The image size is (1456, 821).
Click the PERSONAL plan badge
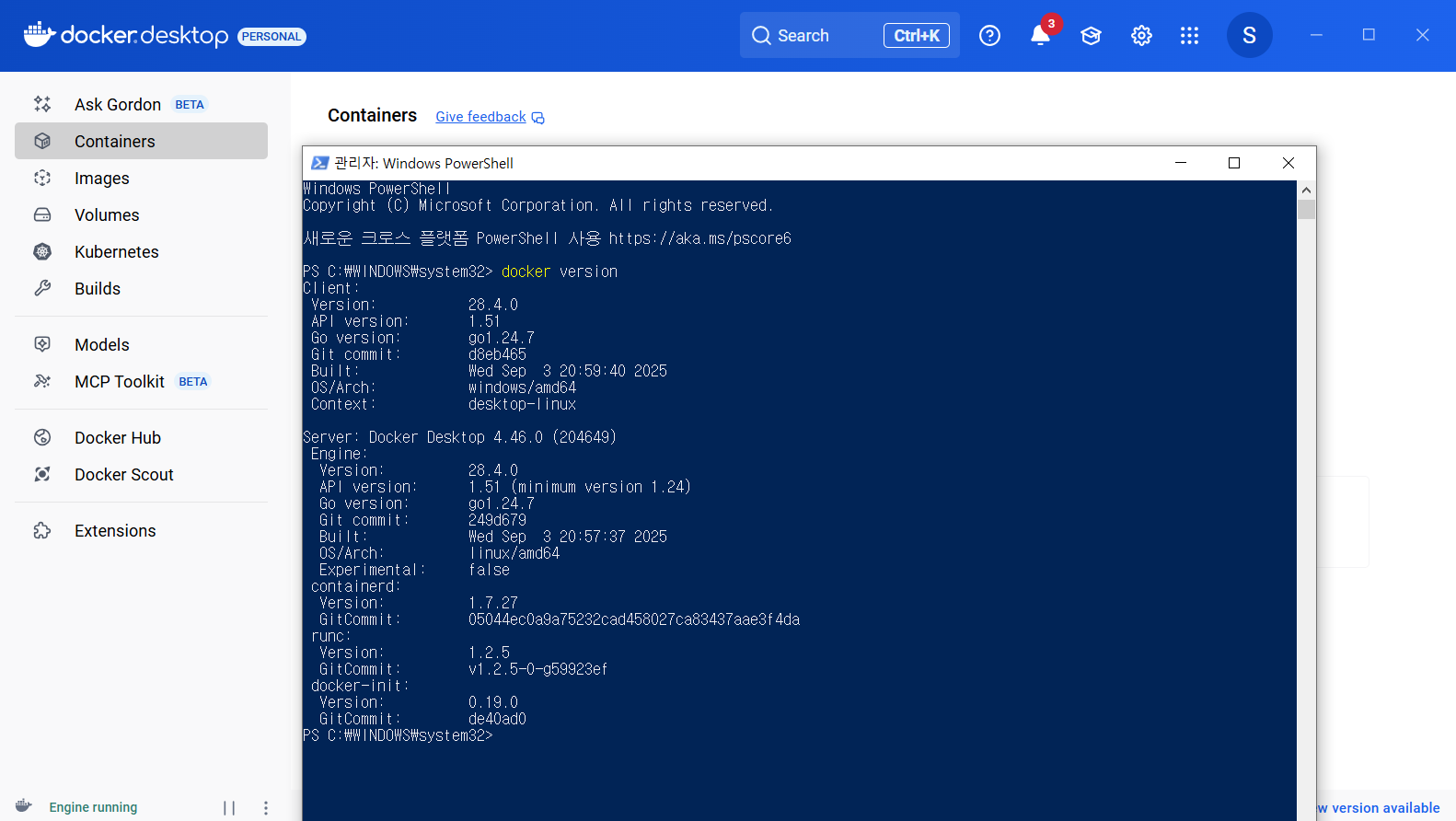[272, 37]
